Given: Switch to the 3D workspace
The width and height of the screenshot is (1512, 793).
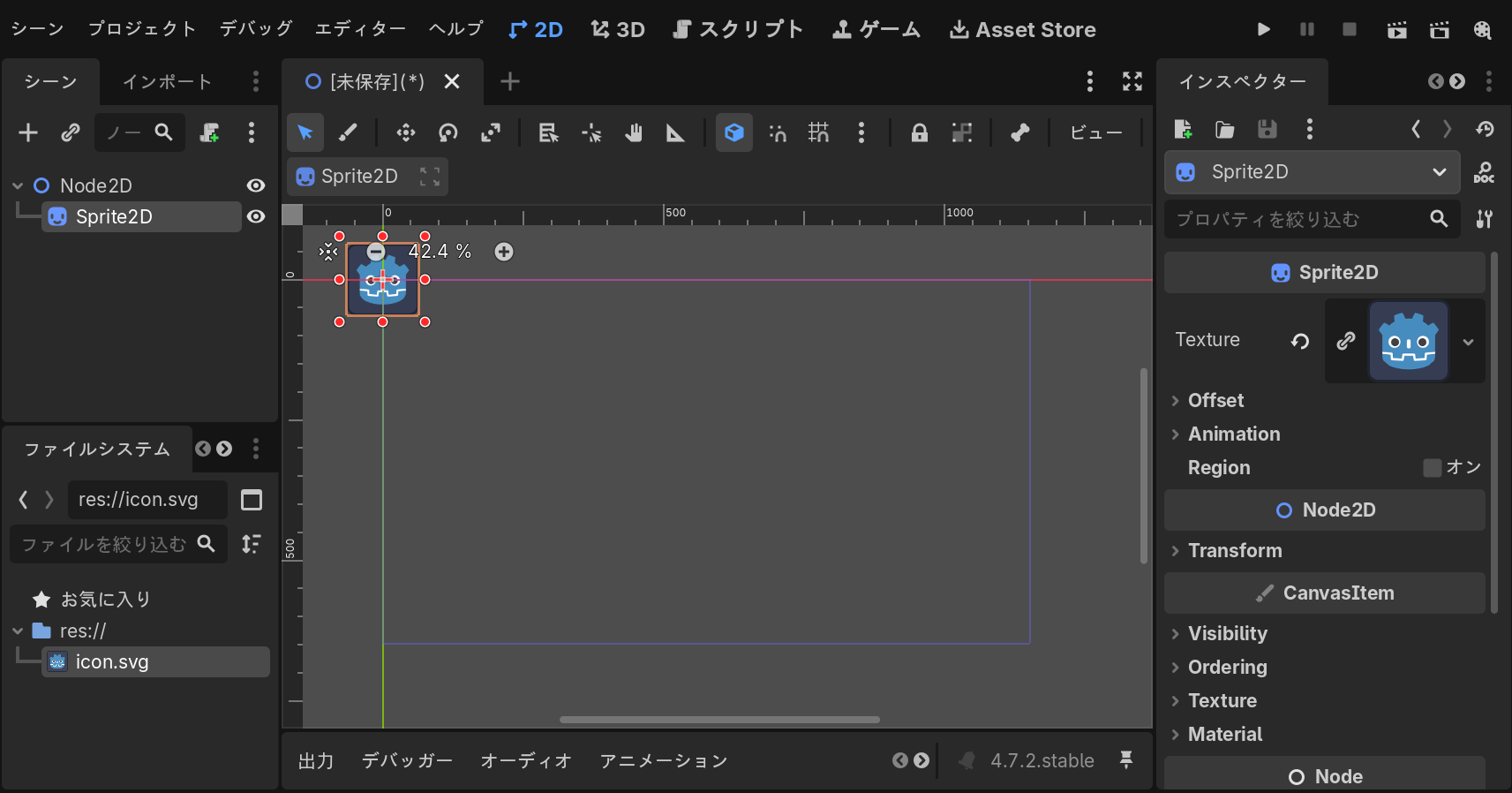Looking at the screenshot, I should [x=618, y=29].
